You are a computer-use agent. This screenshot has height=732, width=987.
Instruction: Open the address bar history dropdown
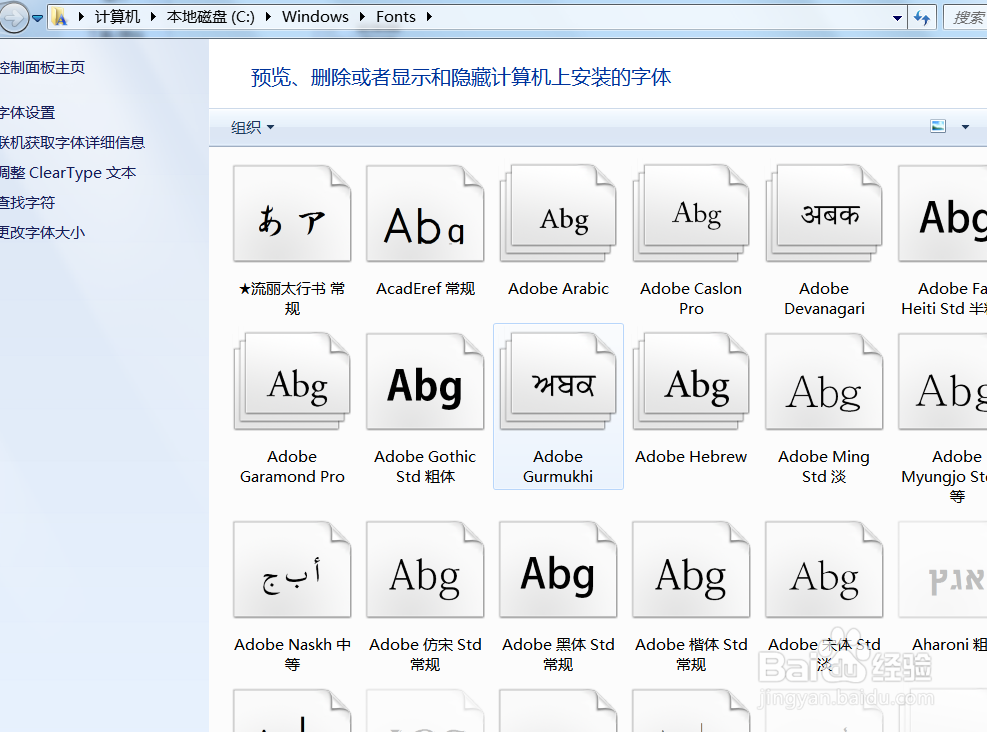point(898,18)
